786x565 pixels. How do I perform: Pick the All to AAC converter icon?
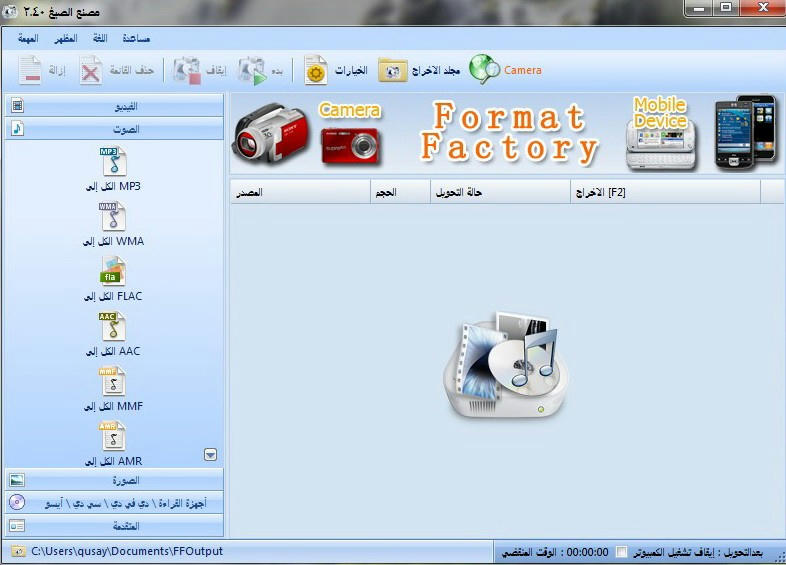113,326
